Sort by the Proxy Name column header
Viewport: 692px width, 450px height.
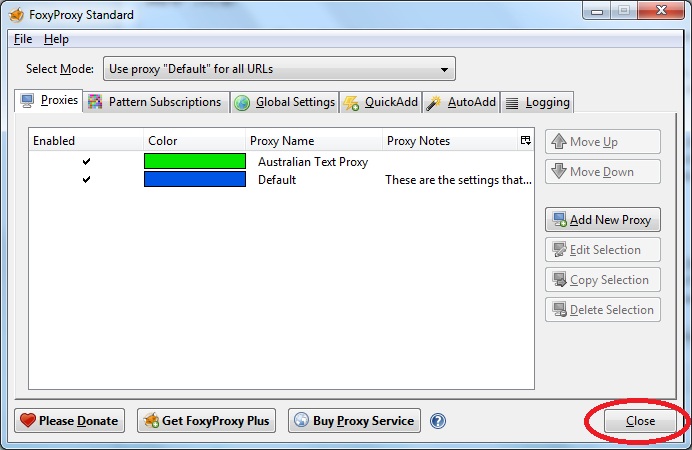pyautogui.click(x=314, y=141)
